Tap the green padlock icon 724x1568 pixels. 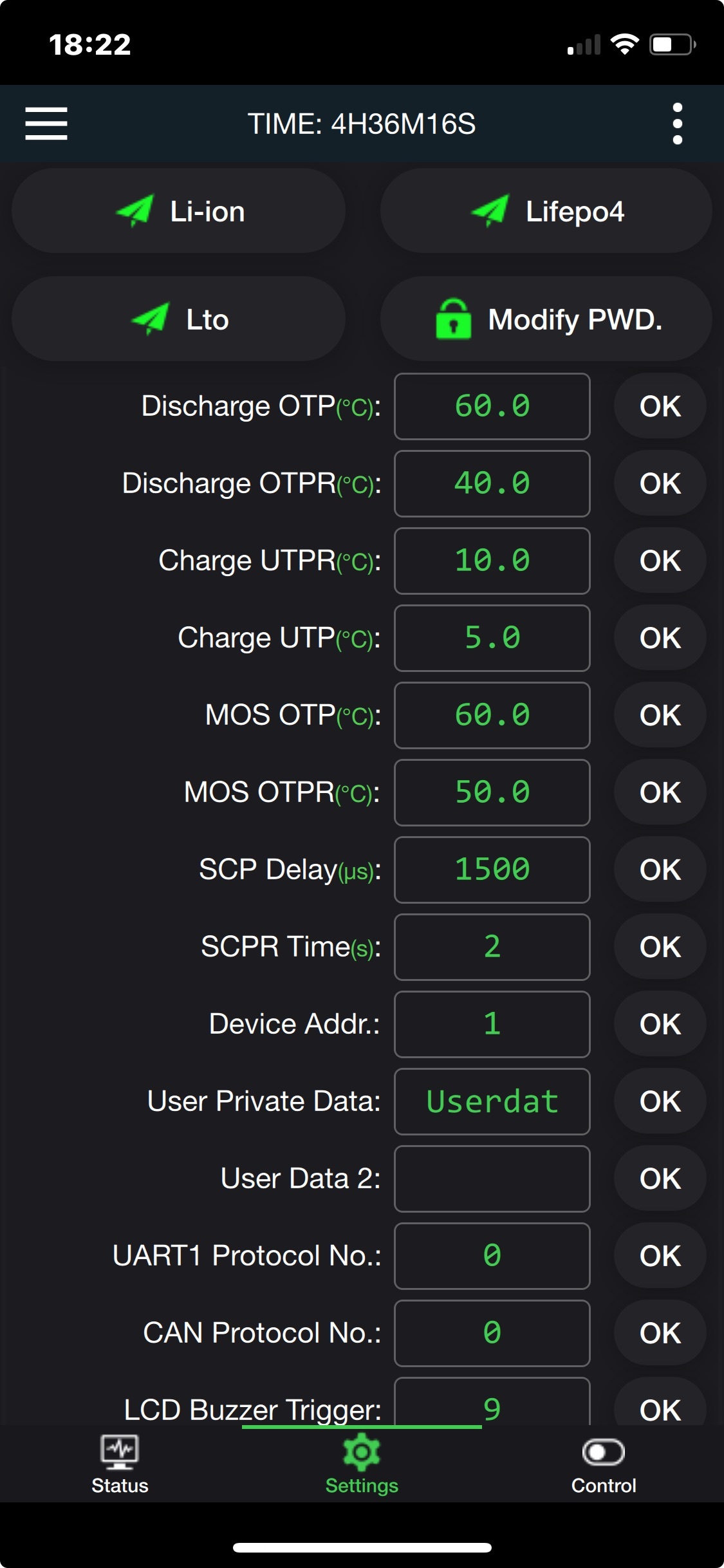[453, 319]
